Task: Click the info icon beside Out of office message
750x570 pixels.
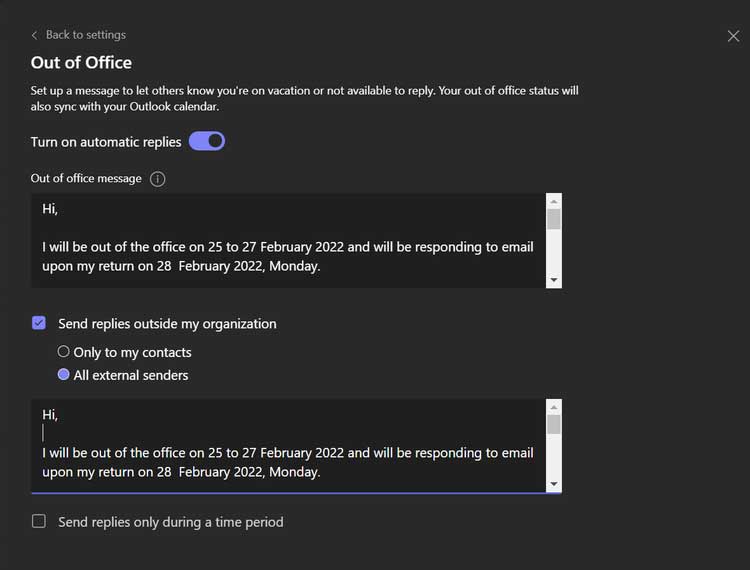Action: (x=157, y=179)
